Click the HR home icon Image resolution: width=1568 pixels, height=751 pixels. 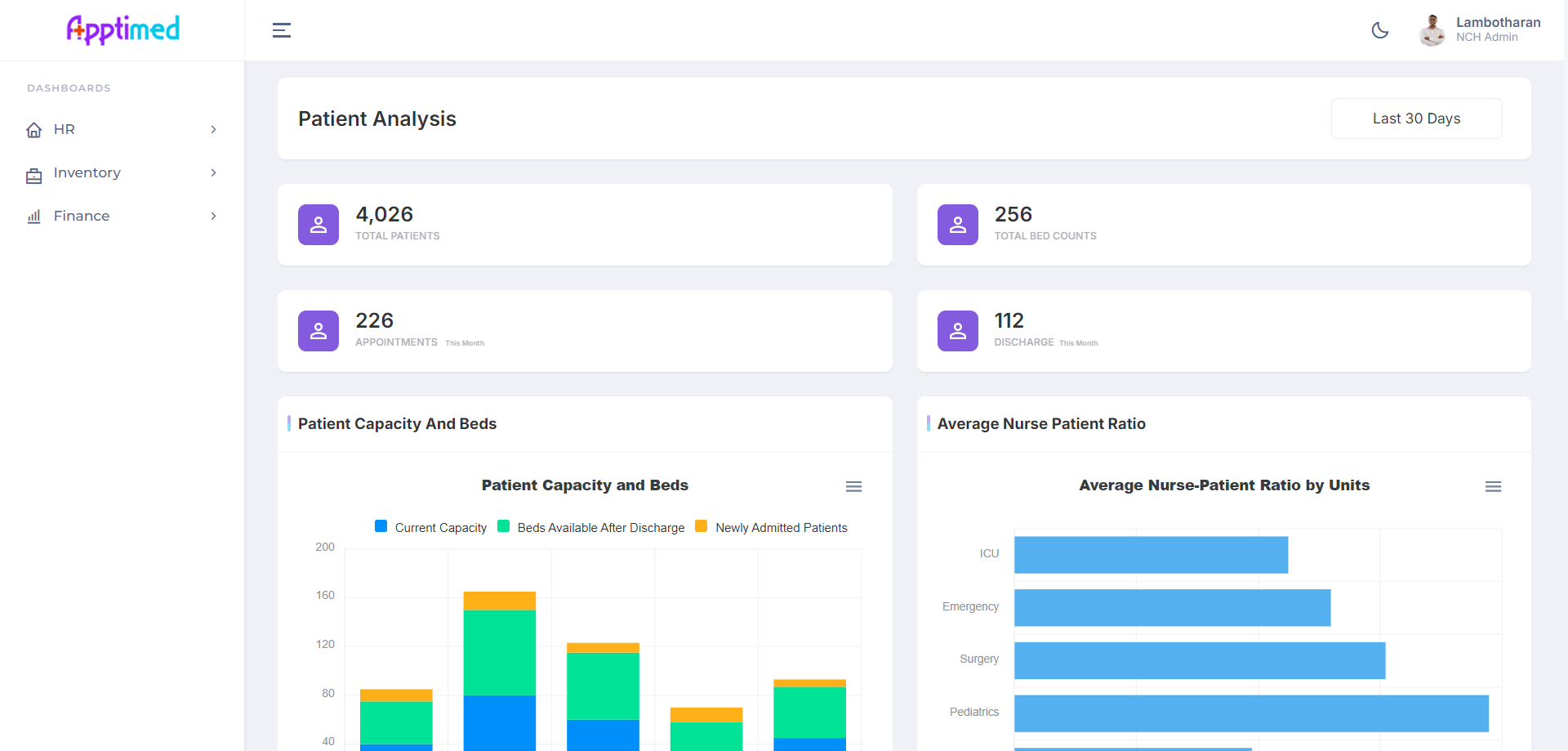pos(34,130)
